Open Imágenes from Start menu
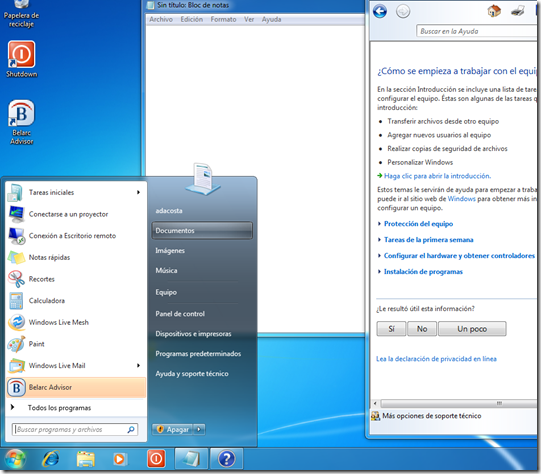This screenshot has width=541, height=474. click(170, 250)
